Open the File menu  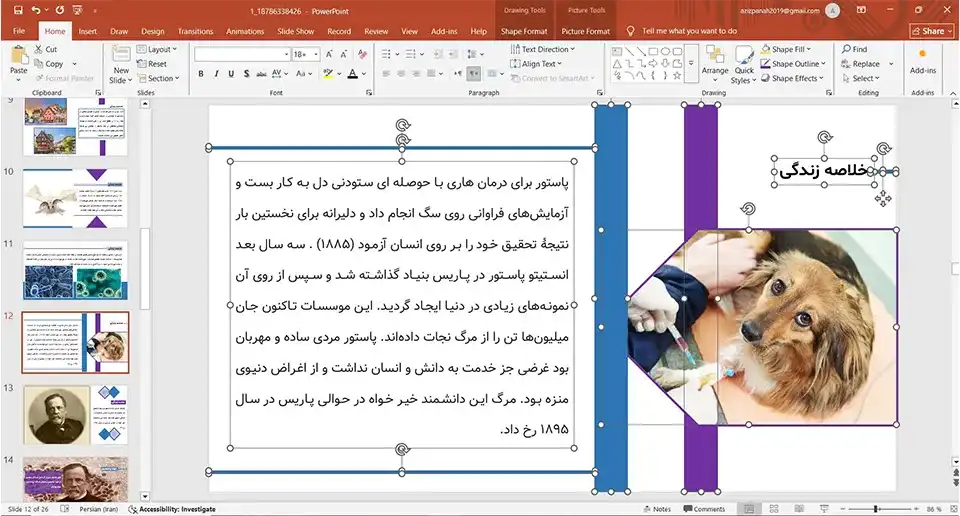coord(19,31)
